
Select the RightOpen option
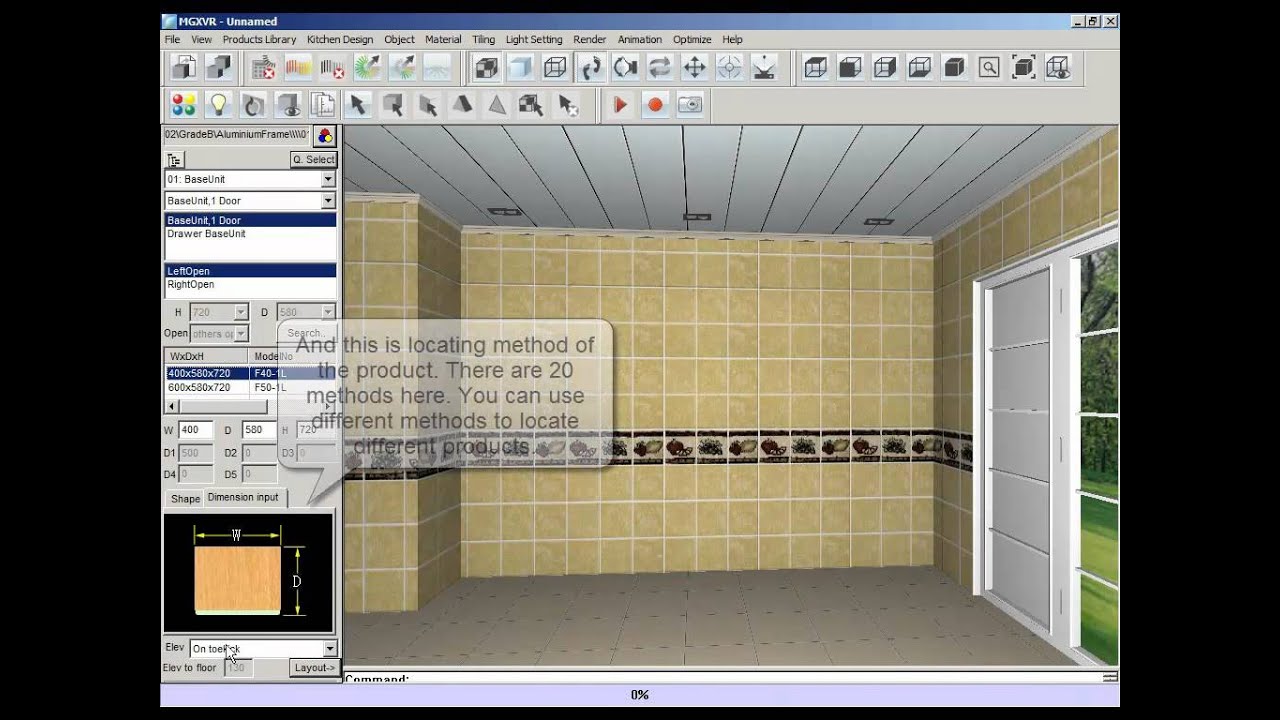tap(250, 285)
